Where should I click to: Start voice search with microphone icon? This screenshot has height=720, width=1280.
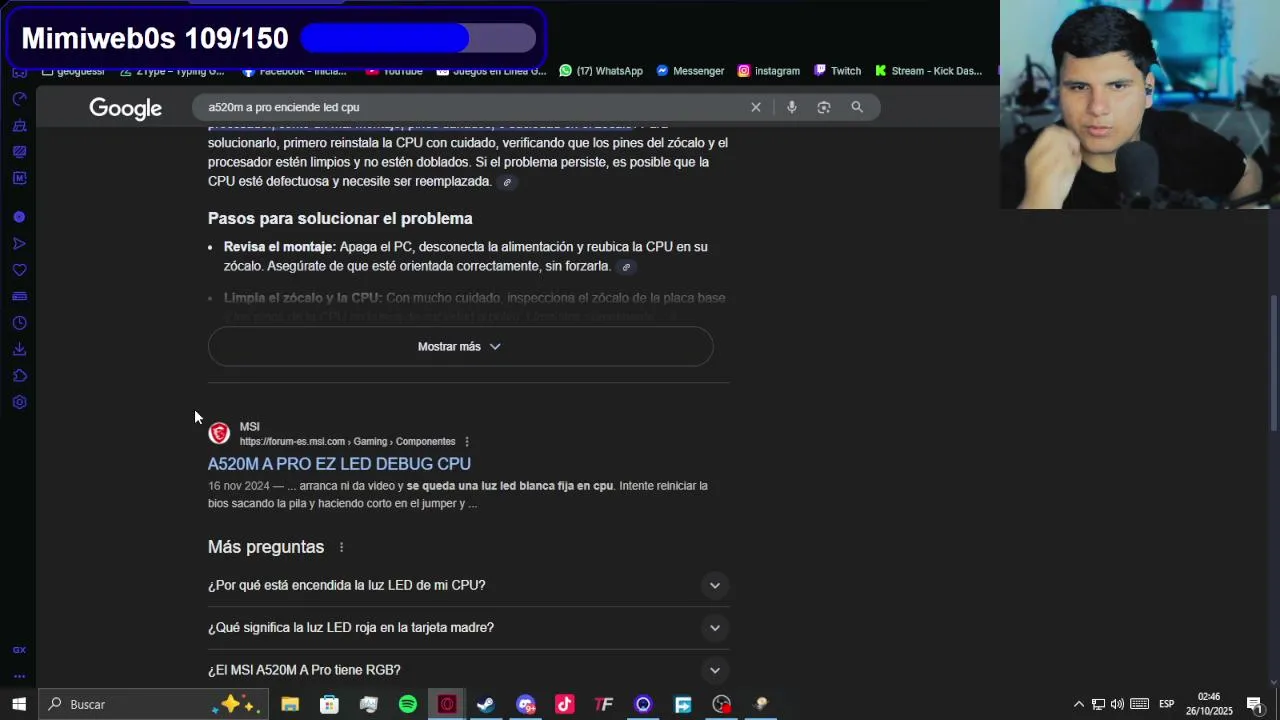pyautogui.click(x=791, y=107)
